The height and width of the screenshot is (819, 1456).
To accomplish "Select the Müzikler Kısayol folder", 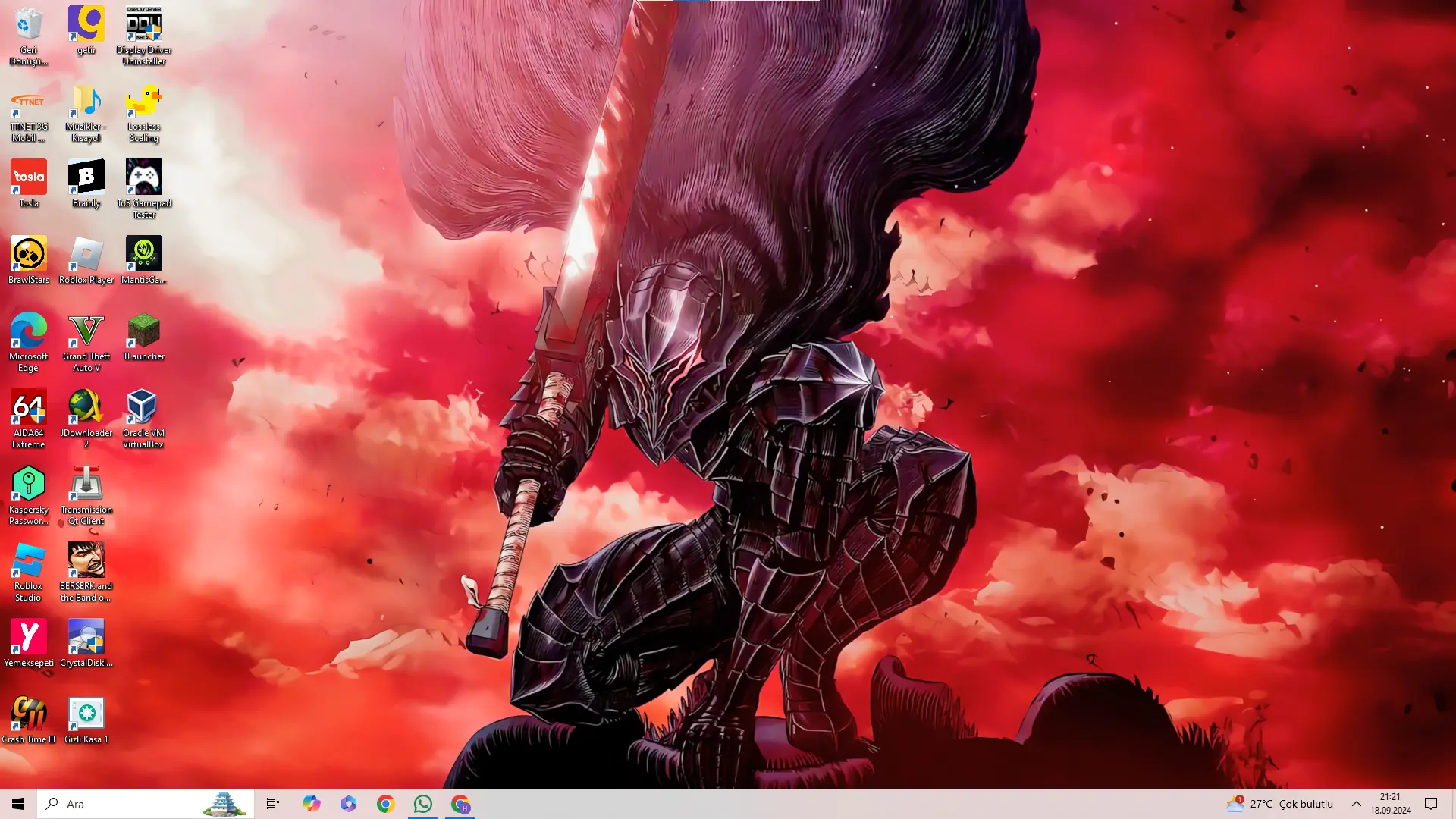I will 86,113.
